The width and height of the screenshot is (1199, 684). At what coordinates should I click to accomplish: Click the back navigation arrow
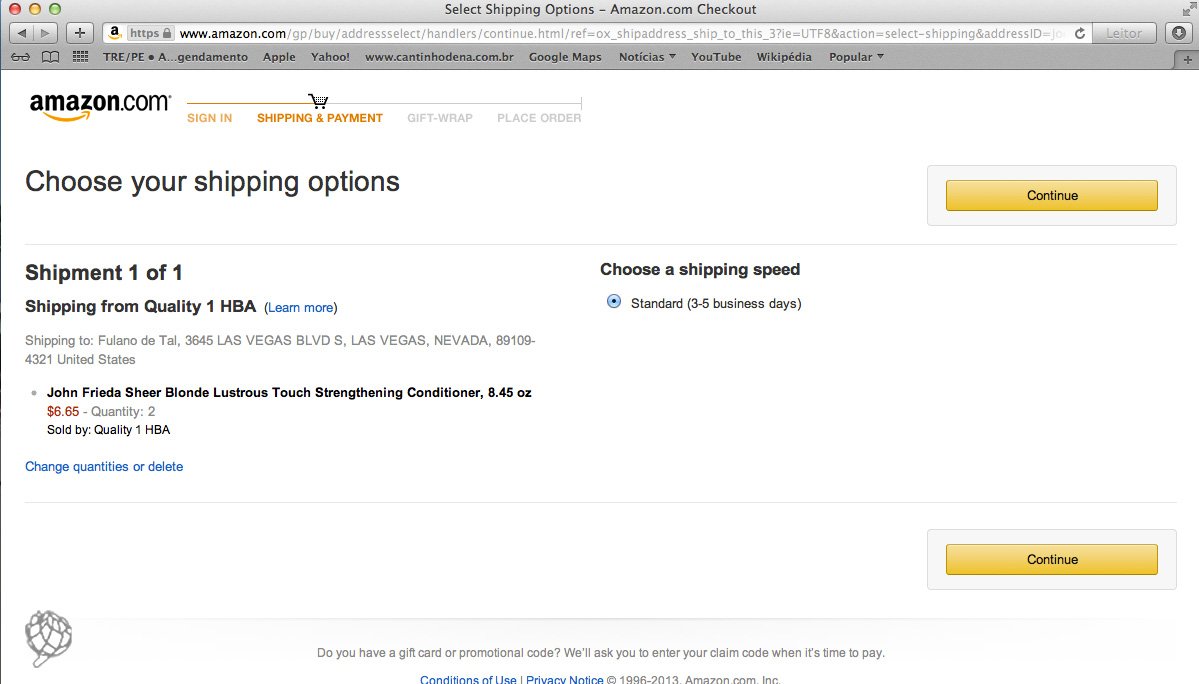(x=22, y=32)
